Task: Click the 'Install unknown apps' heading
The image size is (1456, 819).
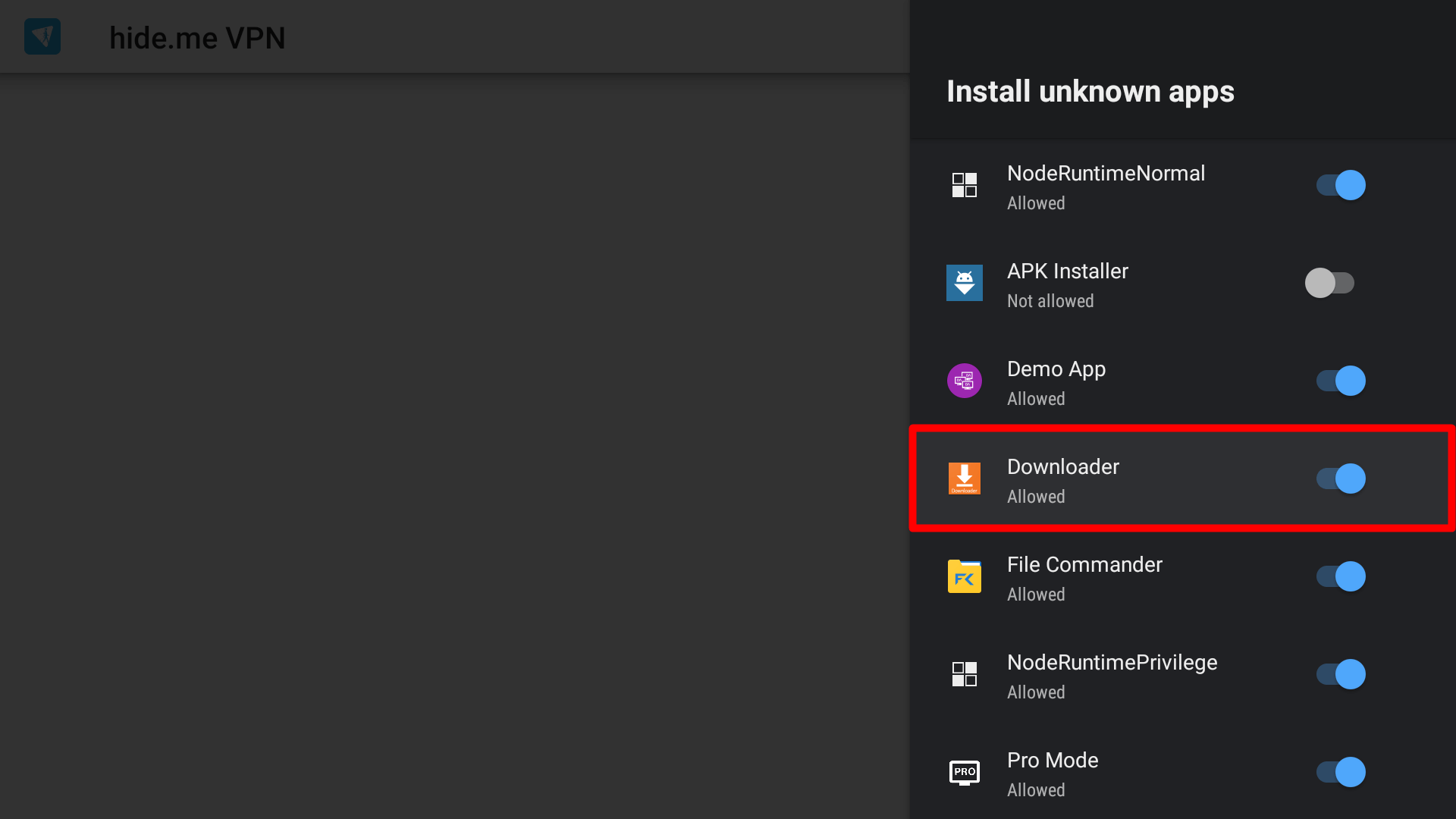Action: tap(1090, 93)
